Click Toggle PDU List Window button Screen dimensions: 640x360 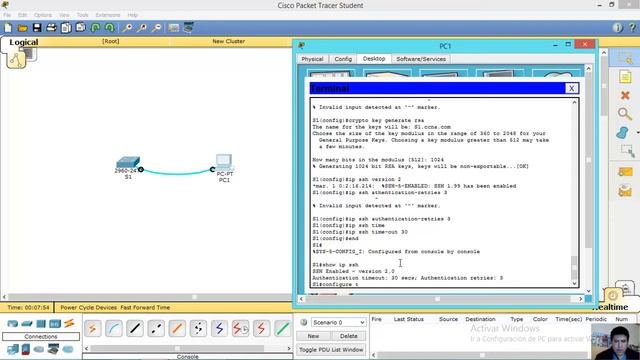[x=331, y=350]
